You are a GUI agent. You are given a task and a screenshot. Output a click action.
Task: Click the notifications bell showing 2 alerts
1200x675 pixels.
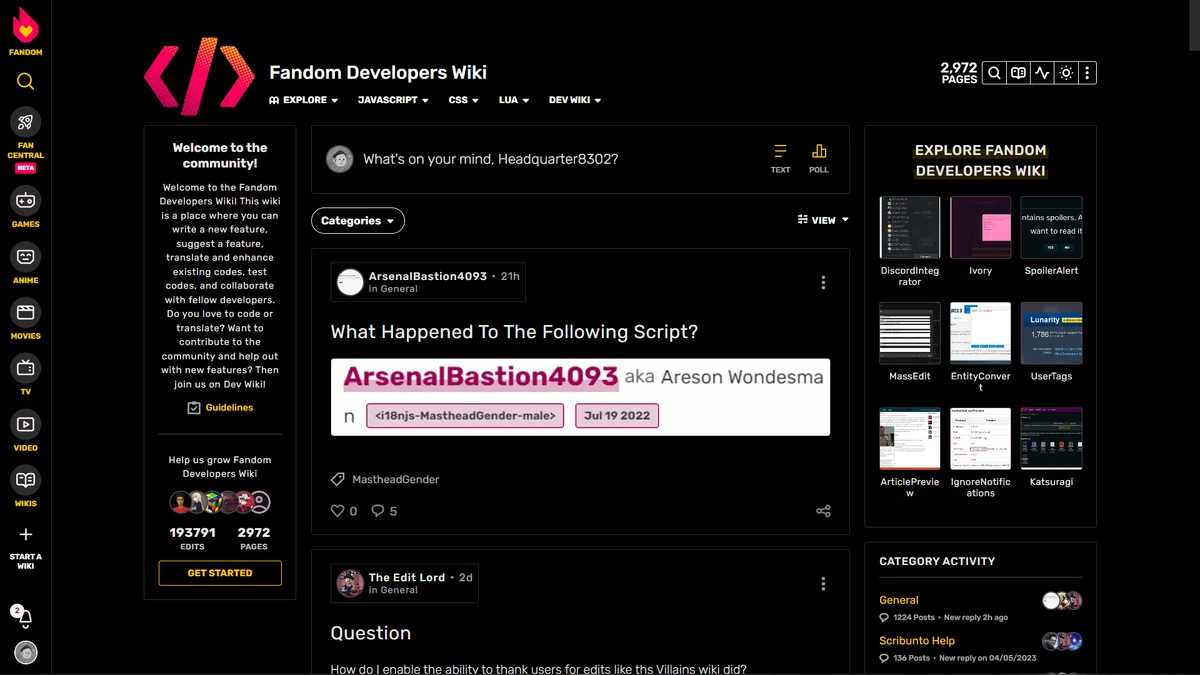tap(25, 618)
